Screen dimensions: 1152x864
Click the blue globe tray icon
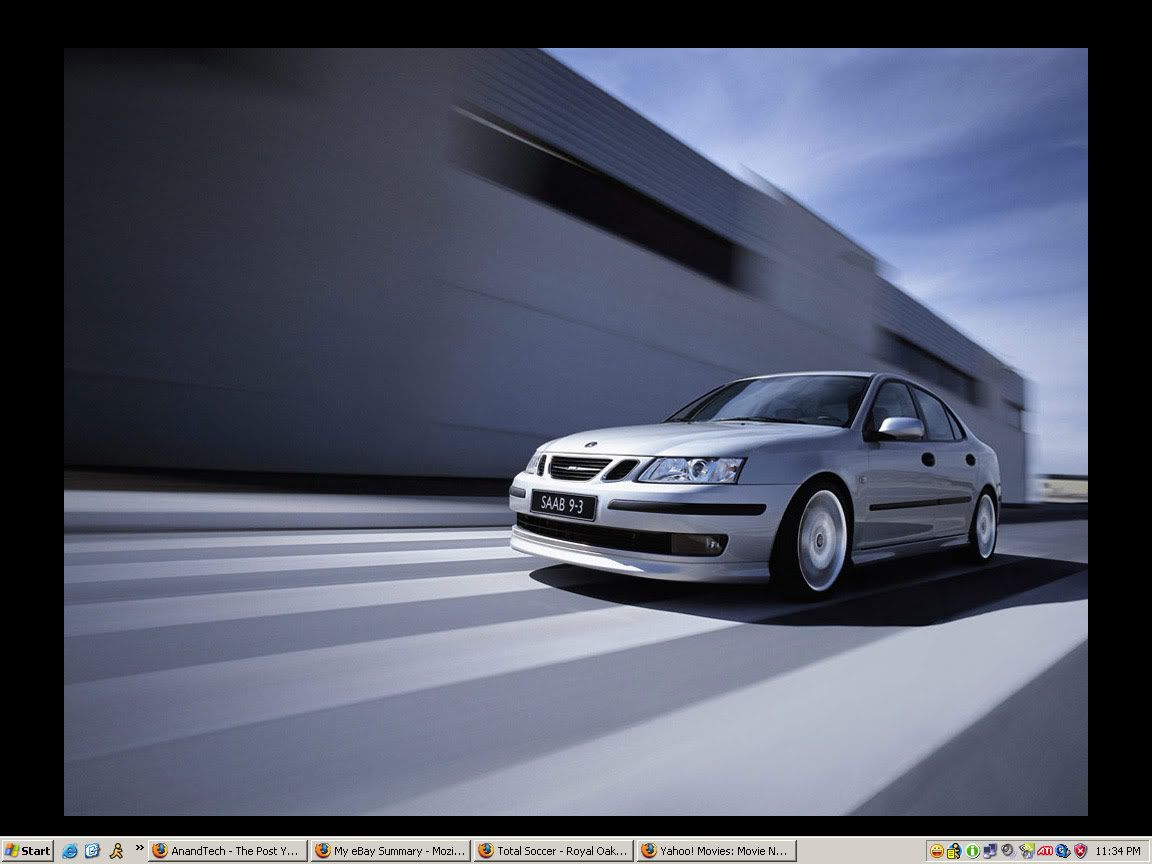point(1063,851)
